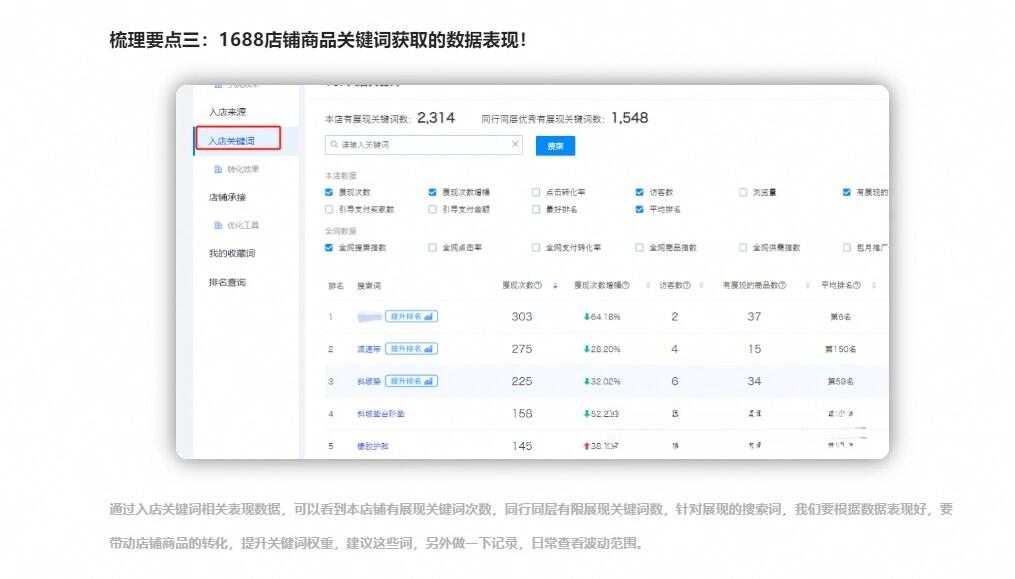Click the 28.20% decrease value
The height and width of the screenshot is (579, 1015).
(602, 349)
